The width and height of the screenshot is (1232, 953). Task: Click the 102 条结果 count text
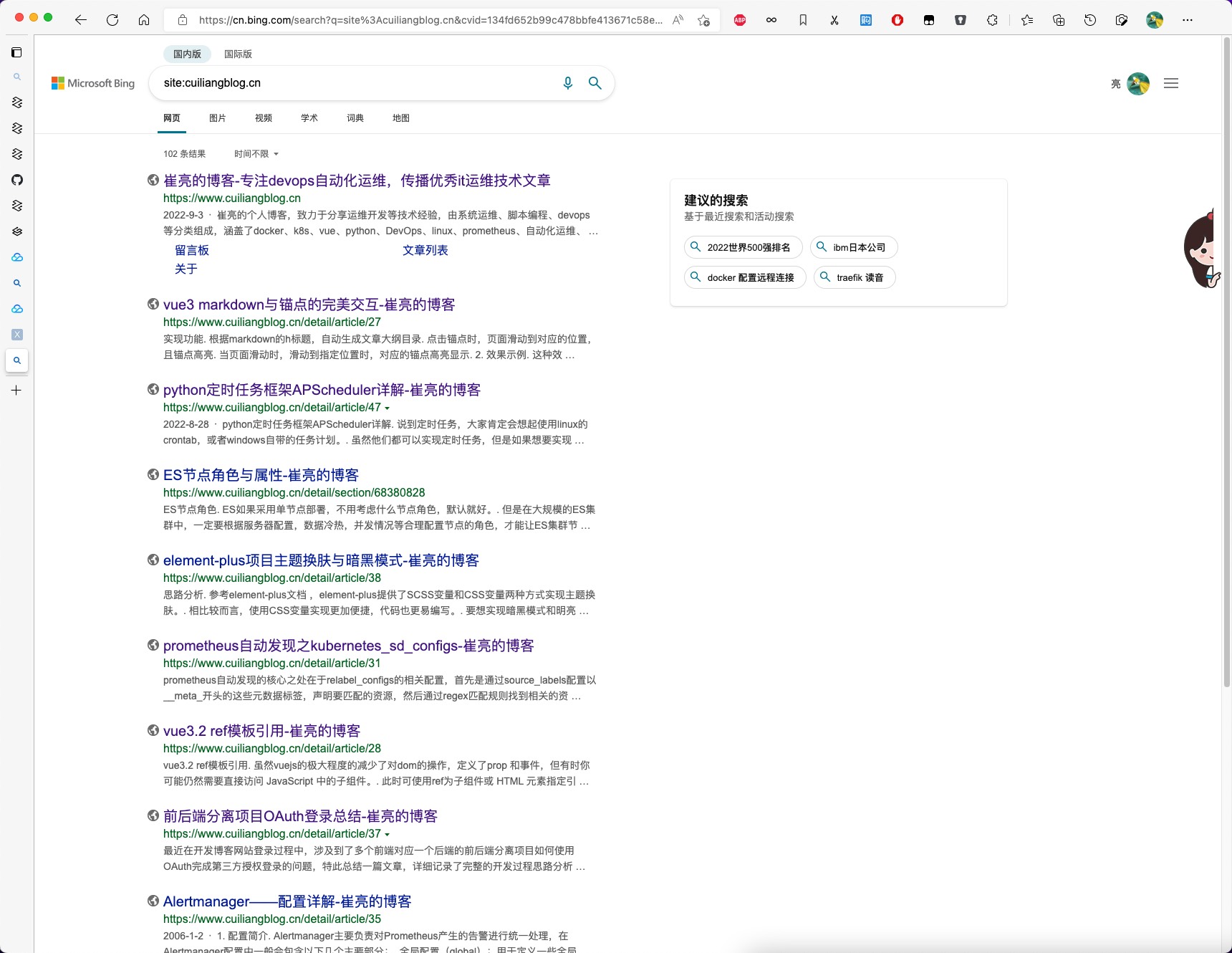pyautogui.click(x=184, y=154)
